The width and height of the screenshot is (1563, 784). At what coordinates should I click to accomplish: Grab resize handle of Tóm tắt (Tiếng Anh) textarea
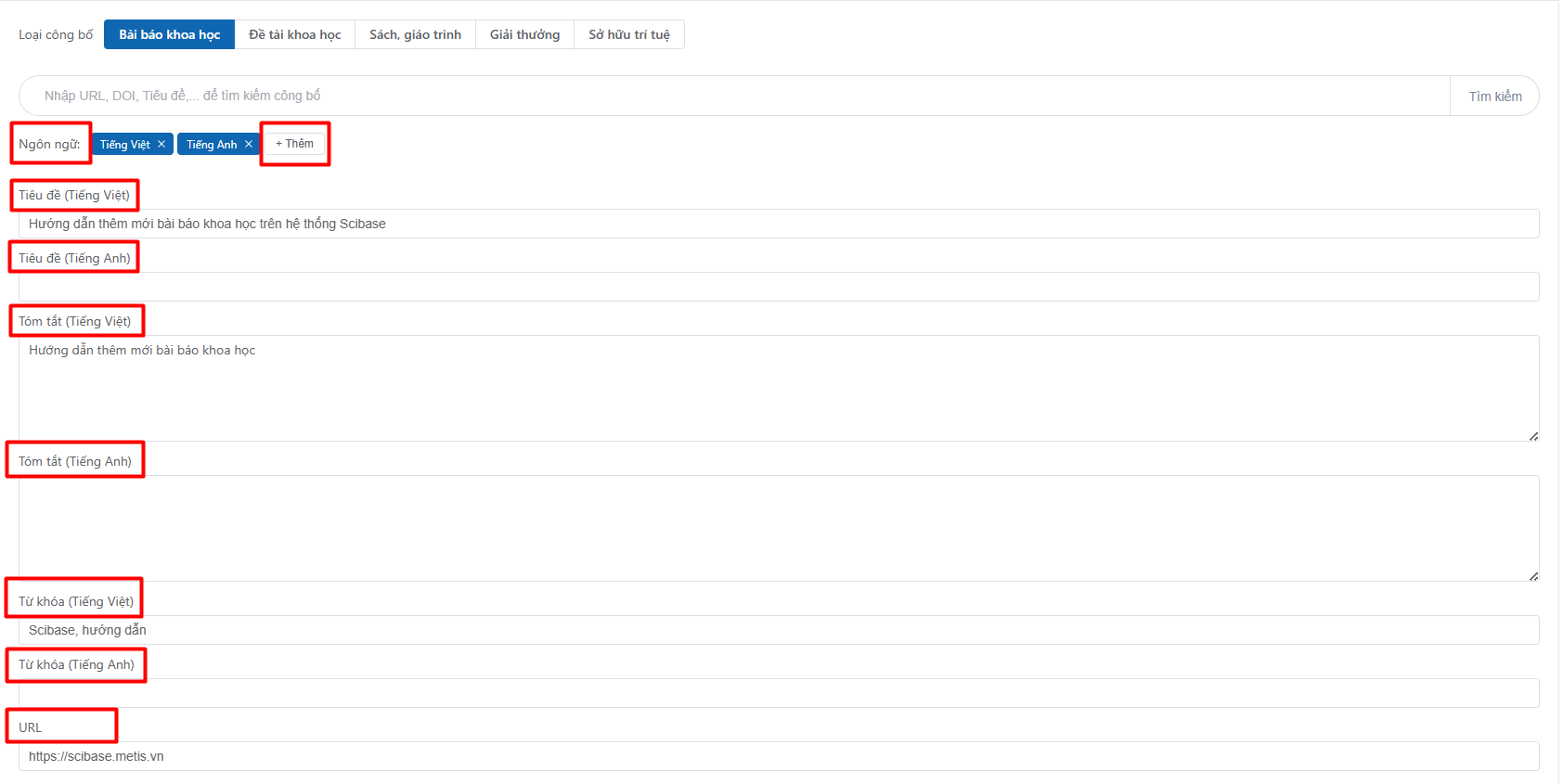[1533, 576]
